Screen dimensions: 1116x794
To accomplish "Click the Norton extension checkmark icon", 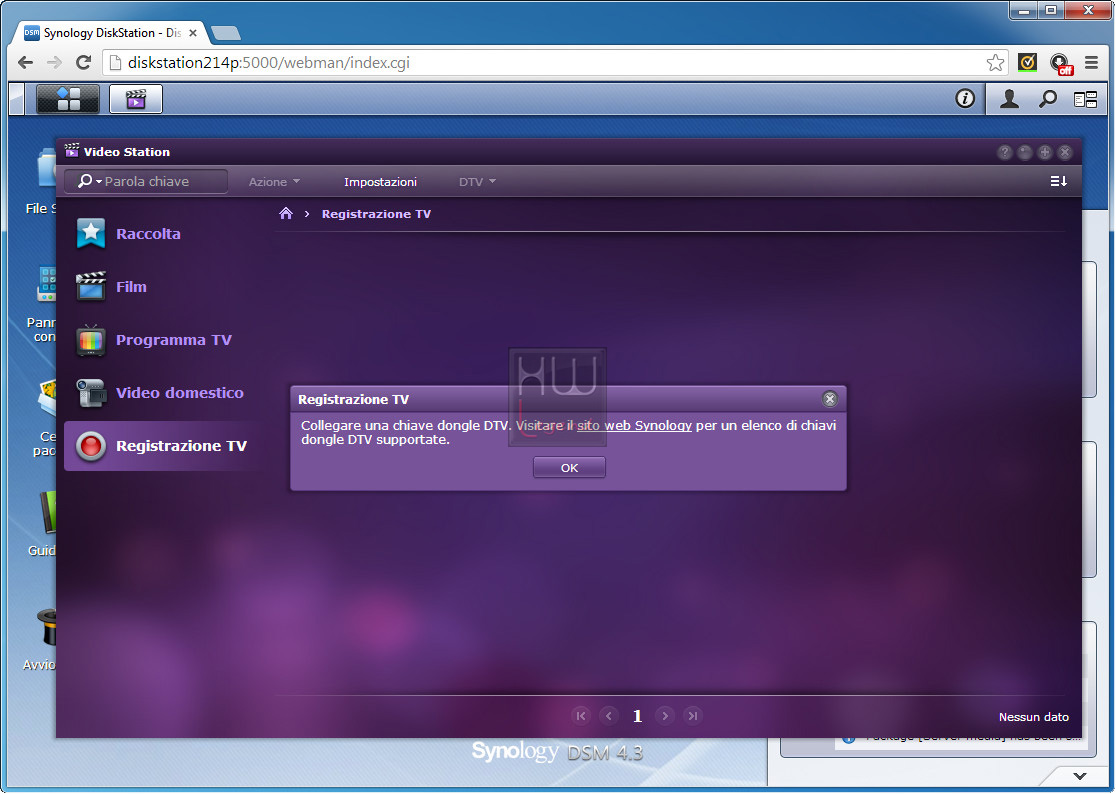I will (x=1027, y=63).
